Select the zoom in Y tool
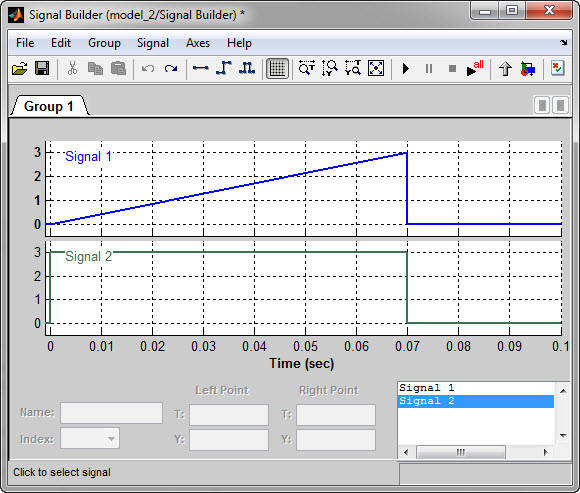 click(330, 68)
